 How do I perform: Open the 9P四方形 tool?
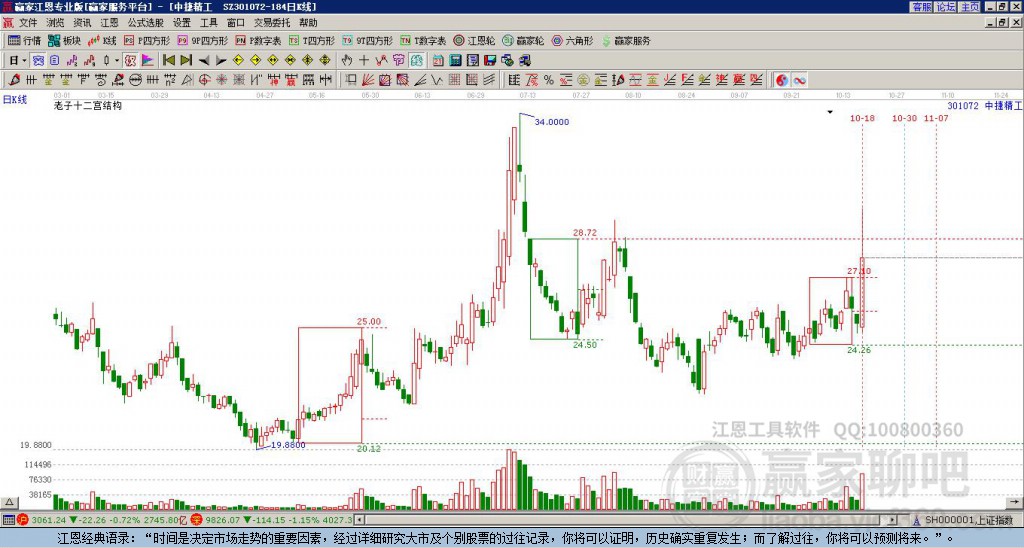203,40
